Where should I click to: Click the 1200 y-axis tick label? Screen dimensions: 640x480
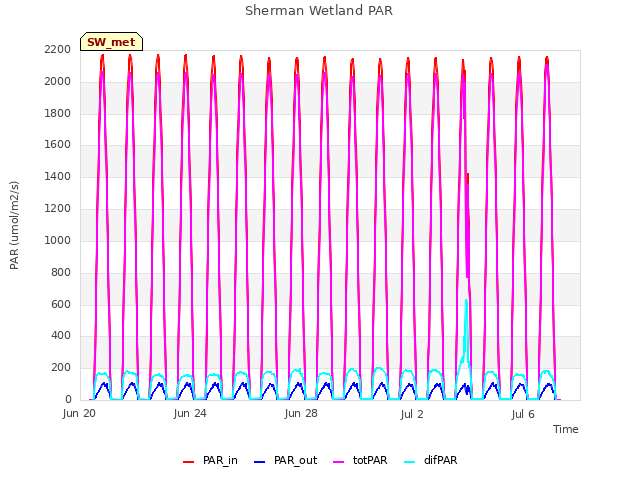(x=58, y=209)
